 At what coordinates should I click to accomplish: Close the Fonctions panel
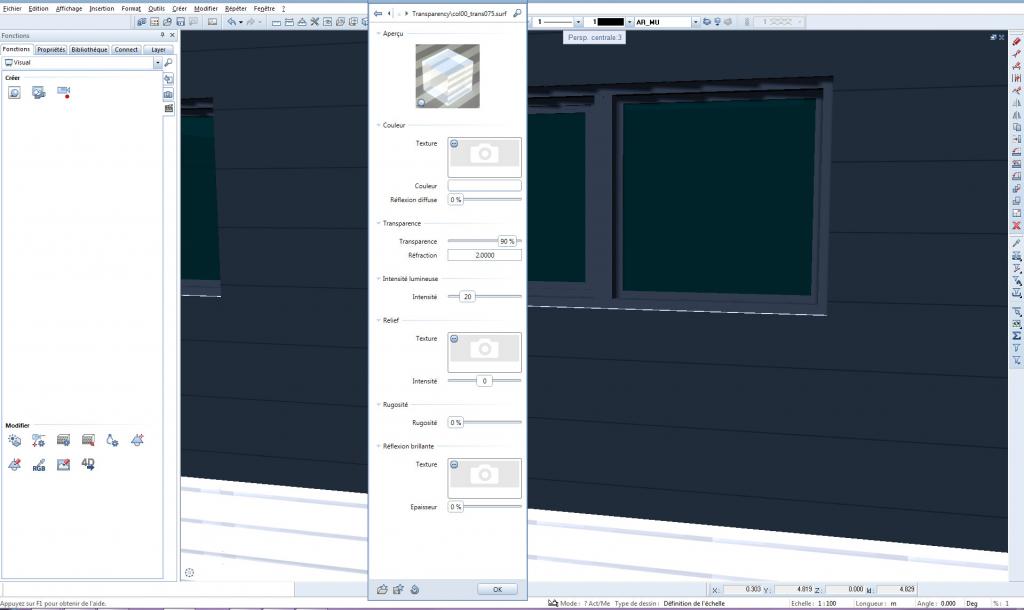(172, 35)
